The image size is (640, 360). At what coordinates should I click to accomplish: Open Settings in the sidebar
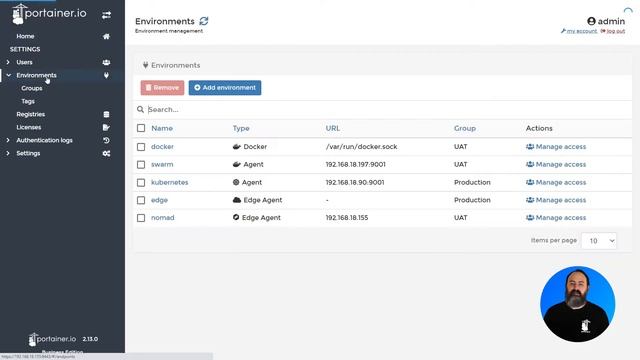[28, 153]
